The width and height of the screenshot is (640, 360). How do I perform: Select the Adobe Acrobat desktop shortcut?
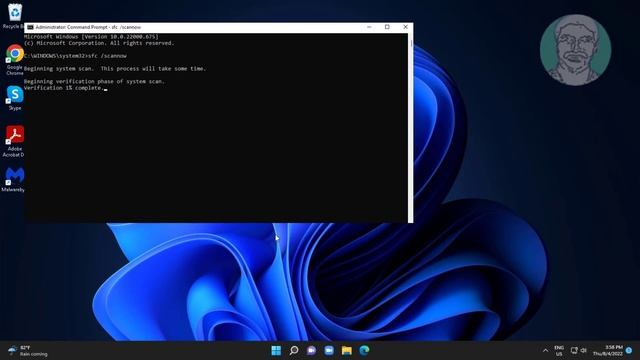point(14,141)
